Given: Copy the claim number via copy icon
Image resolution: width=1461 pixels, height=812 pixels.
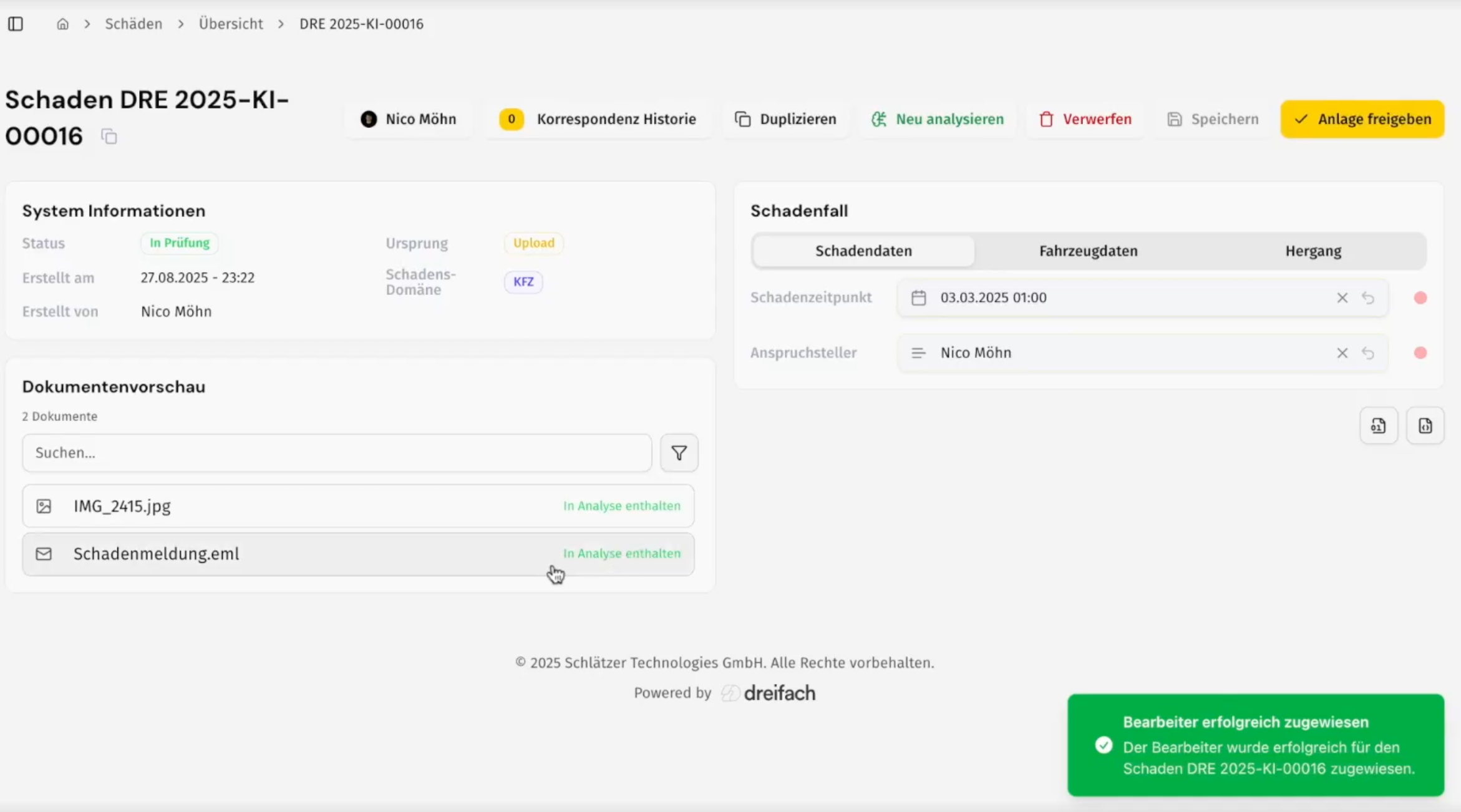Looking at the screenshot, I should click(109, 137).
